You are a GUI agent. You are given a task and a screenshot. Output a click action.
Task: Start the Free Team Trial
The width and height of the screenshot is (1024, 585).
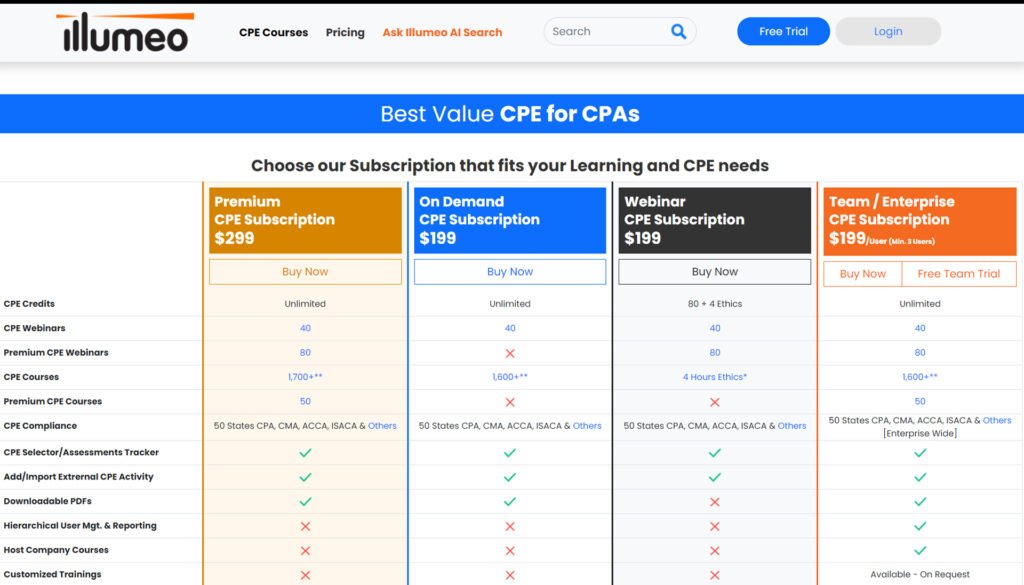click(959, 274)
